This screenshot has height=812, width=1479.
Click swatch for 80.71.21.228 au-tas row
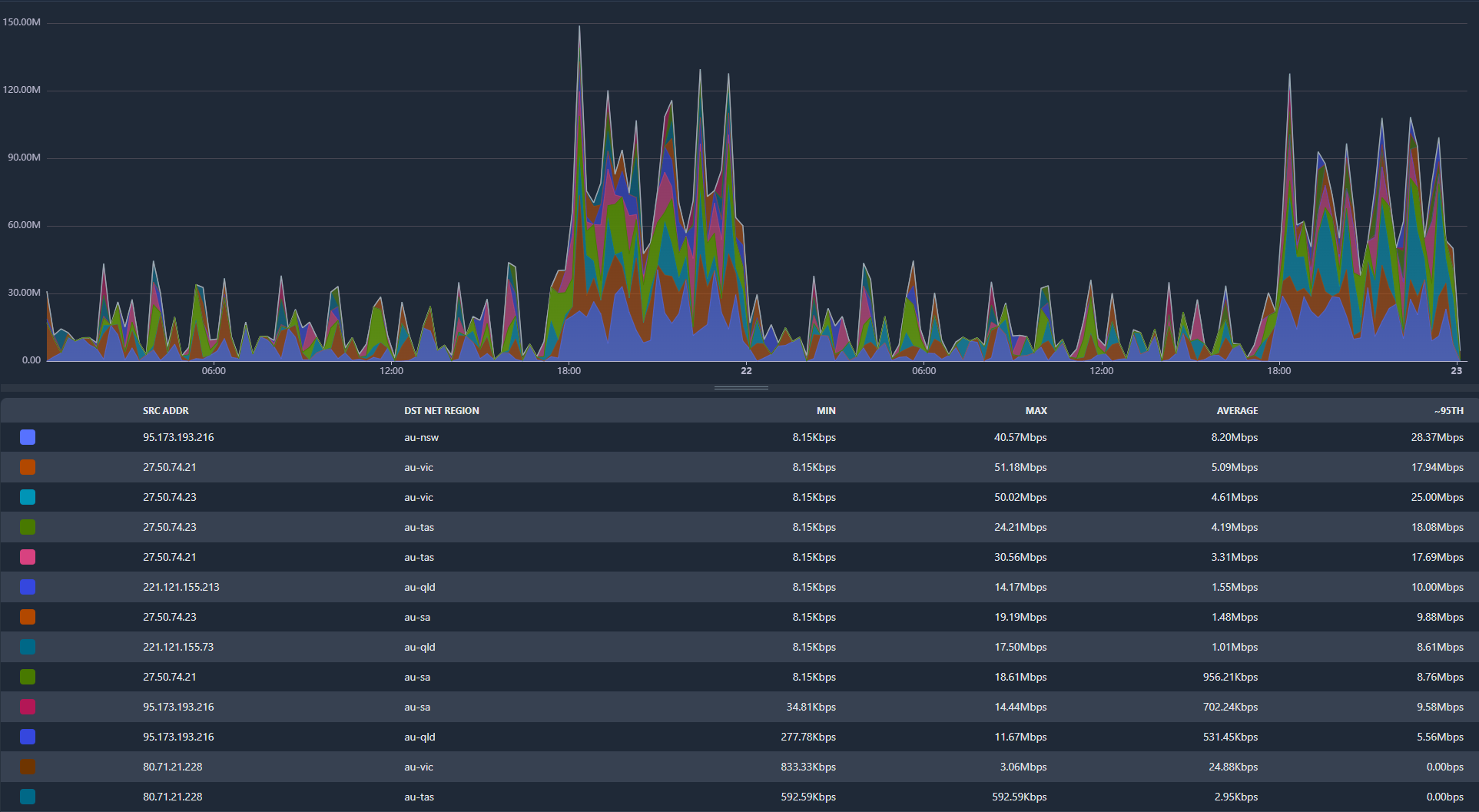28,797
